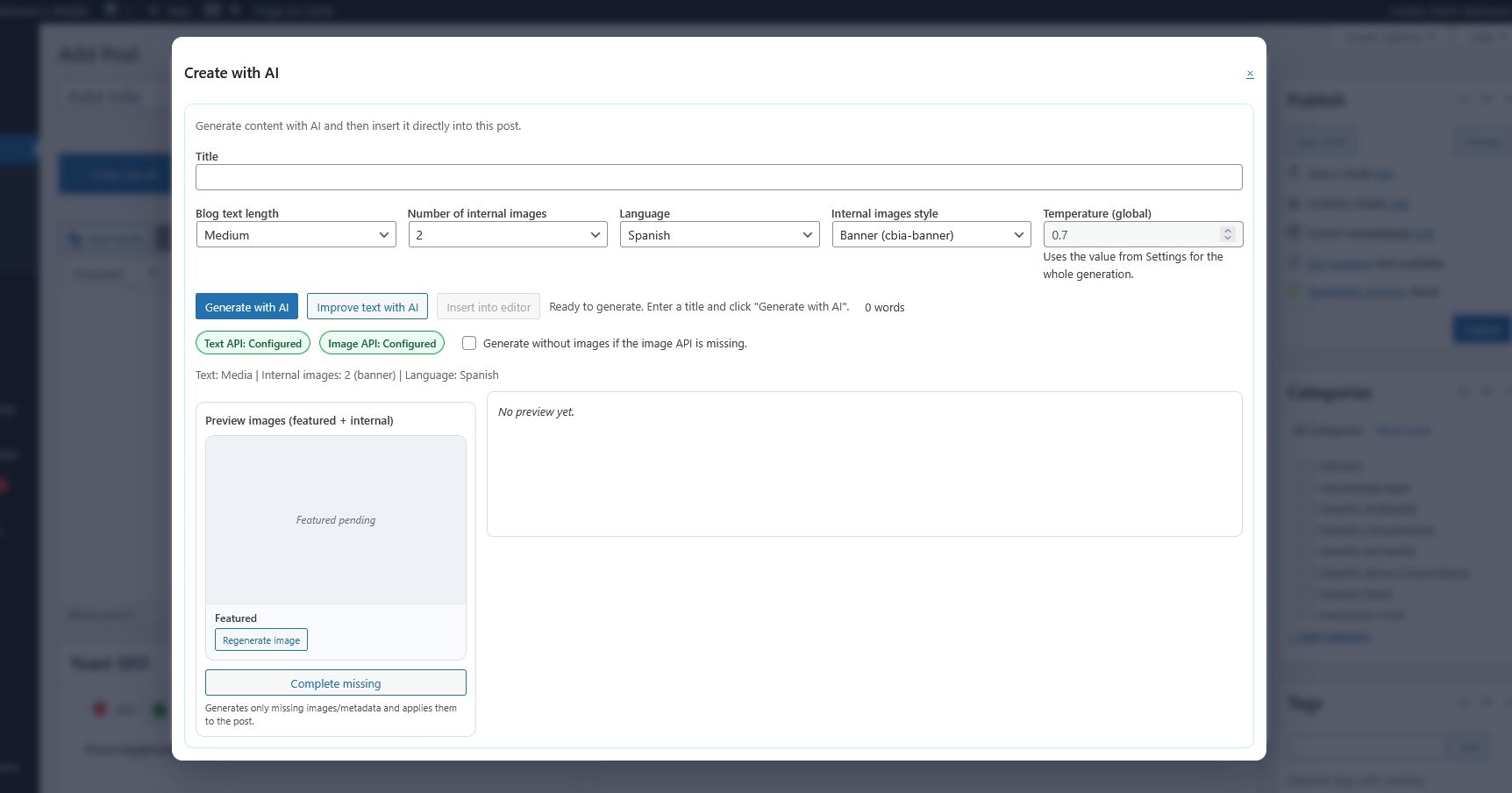Increase Temperature with the up stepper arrow
The height and width of the screenshot is (793, 1512).
coord(1227,230)
